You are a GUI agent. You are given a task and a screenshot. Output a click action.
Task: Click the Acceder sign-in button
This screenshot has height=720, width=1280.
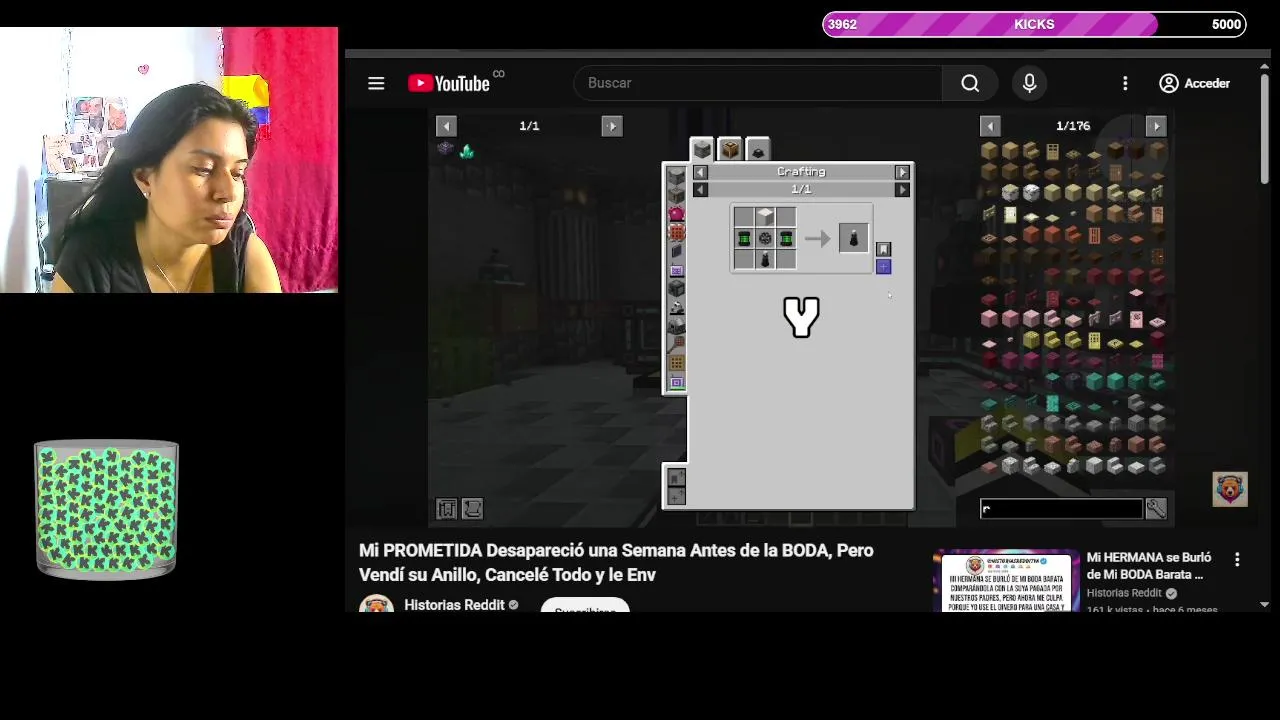1194,83
